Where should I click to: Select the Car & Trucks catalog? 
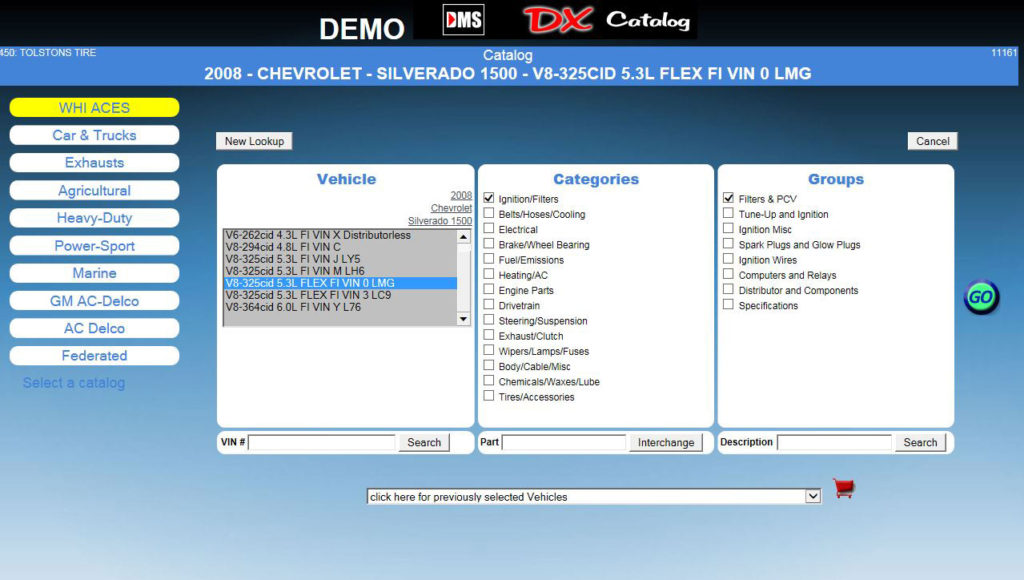tap(94, 134)
